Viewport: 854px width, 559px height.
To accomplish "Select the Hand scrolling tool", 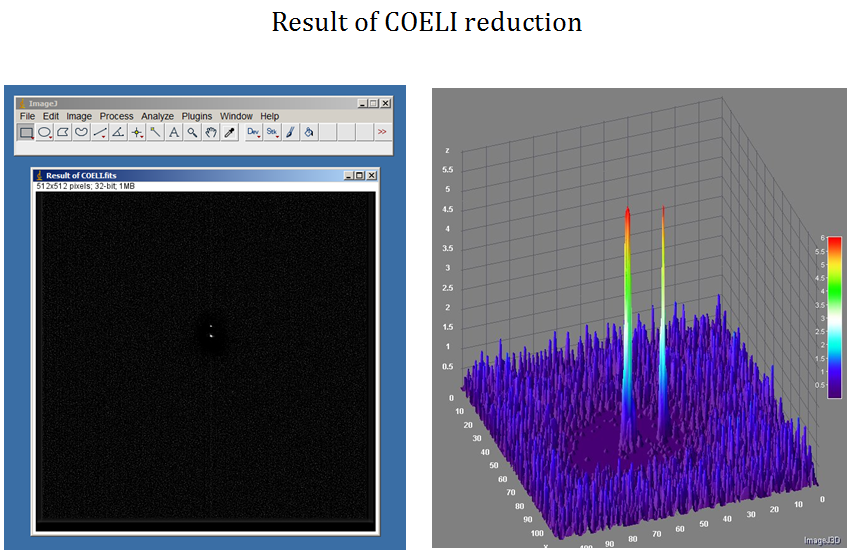I will [x=210, y=132].
